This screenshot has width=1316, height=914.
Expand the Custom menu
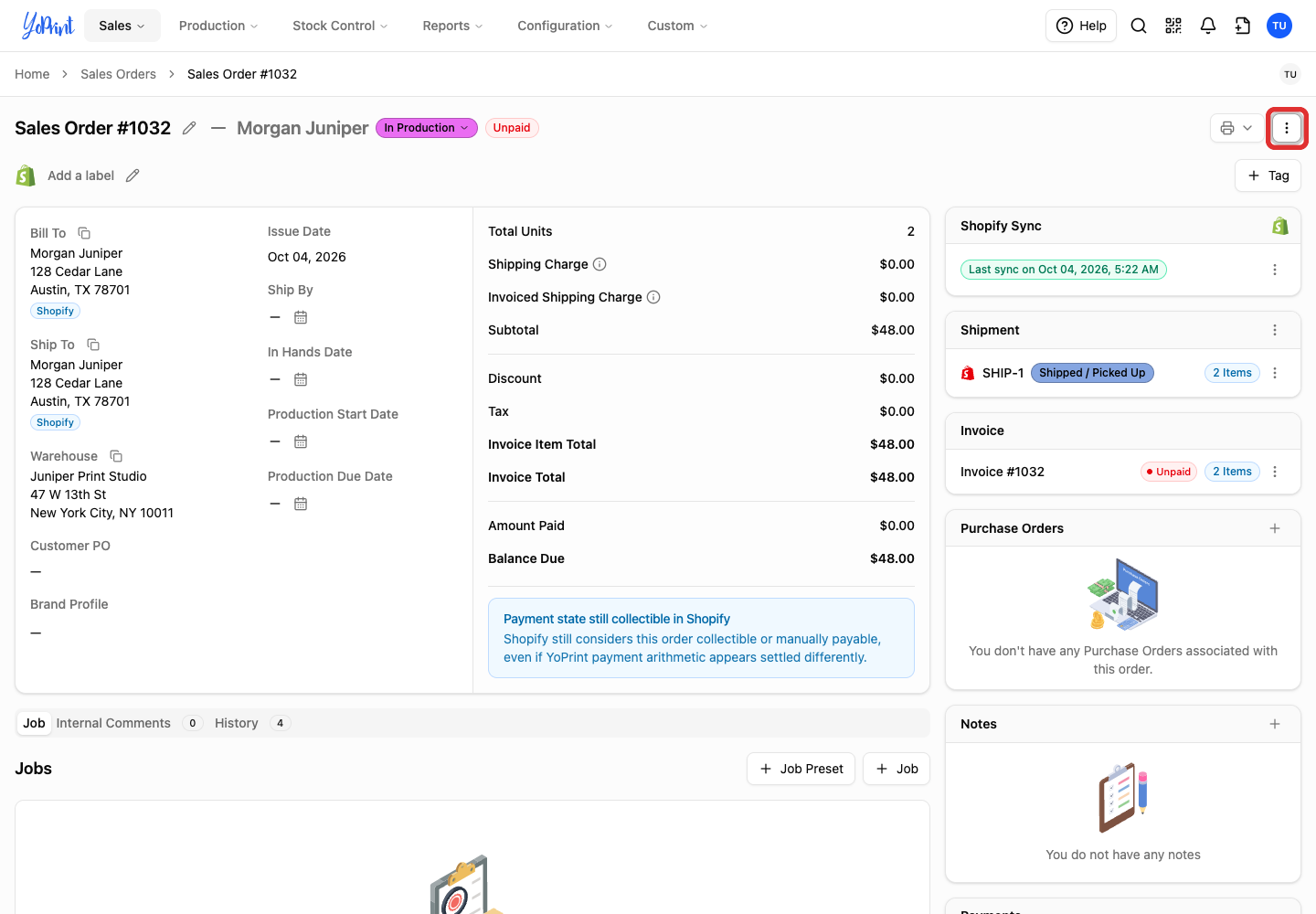(x=677, y=26)
